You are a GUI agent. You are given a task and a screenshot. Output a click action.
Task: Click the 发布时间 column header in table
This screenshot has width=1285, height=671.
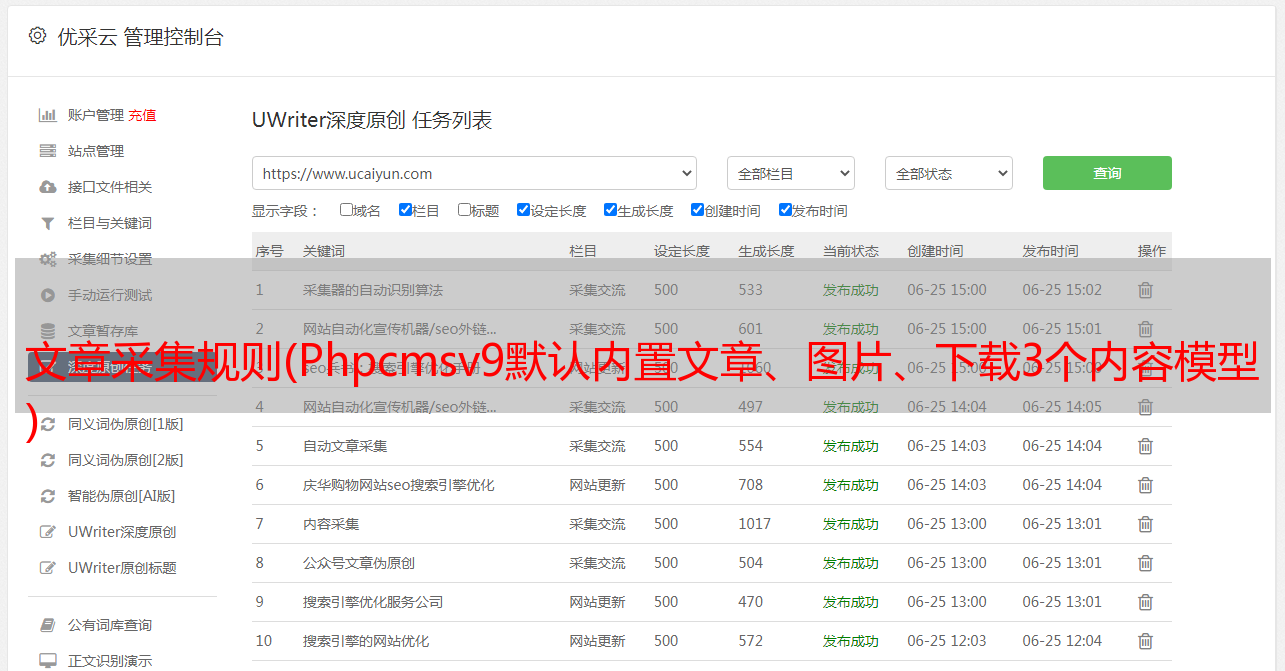click(1050, 251)
